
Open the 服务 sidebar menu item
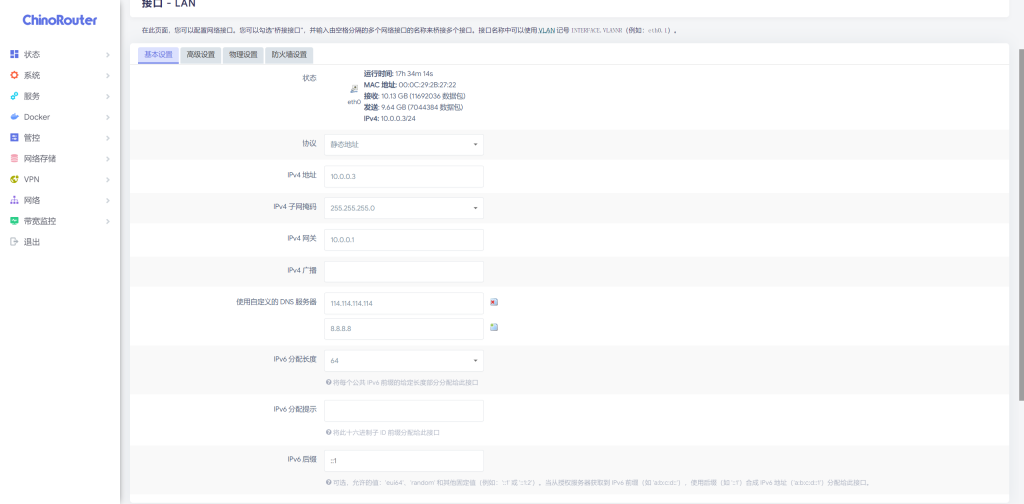click(x=60, y=97)
